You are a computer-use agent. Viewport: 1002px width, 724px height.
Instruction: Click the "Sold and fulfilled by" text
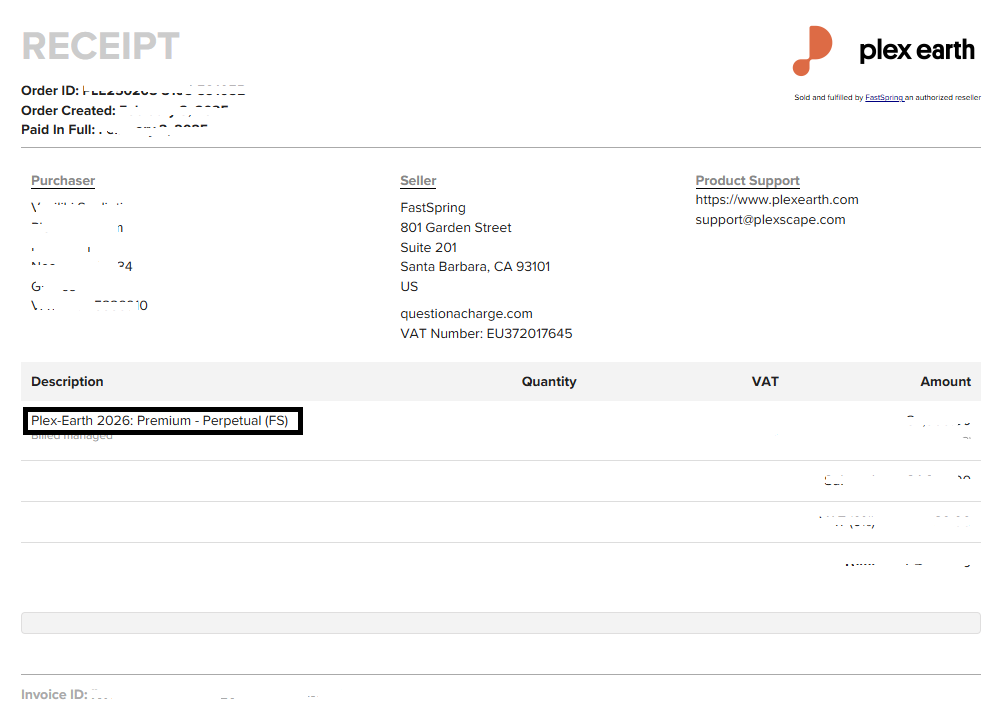point(829,98)
